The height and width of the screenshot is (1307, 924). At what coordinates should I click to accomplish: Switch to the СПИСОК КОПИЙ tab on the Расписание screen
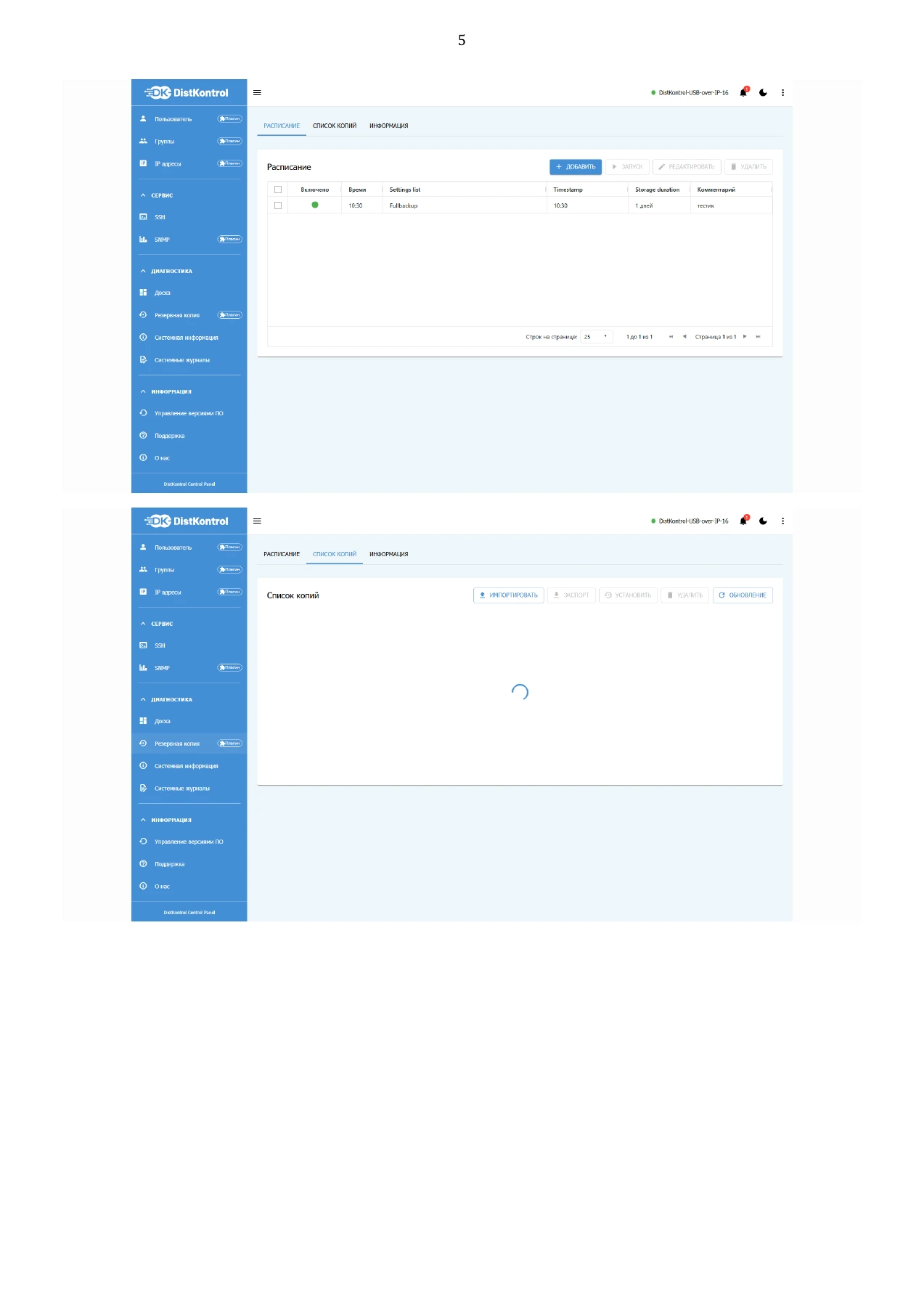[335, 126]
